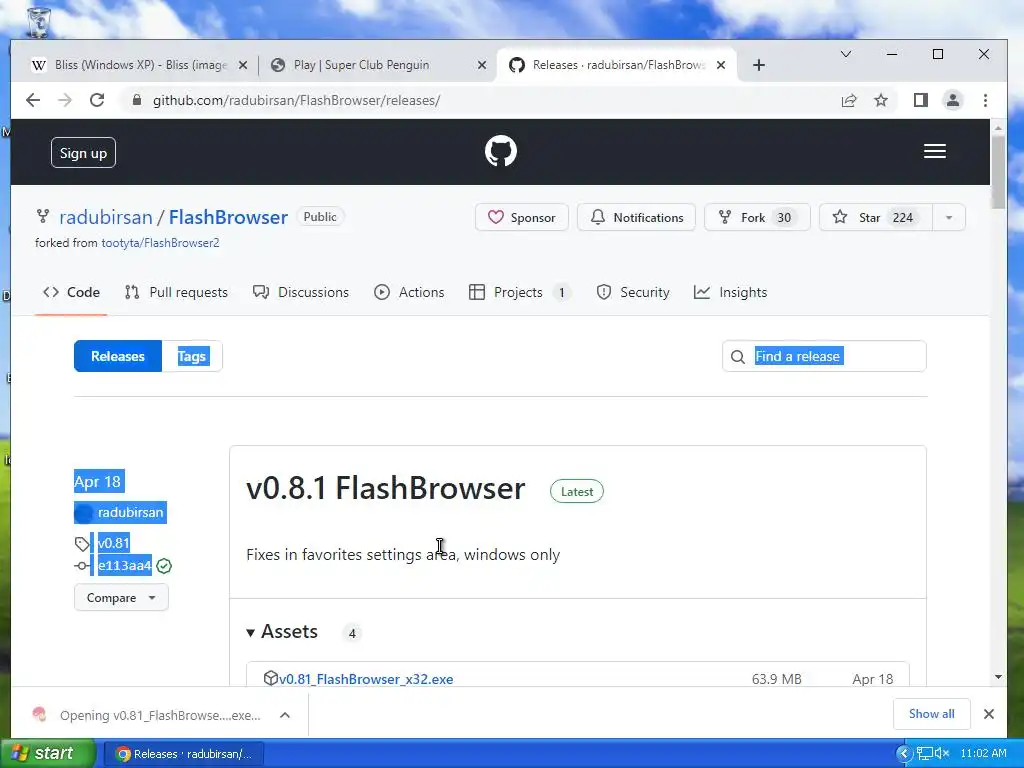Open GitHub hamburger navigation menu

(x=935, y=152)
